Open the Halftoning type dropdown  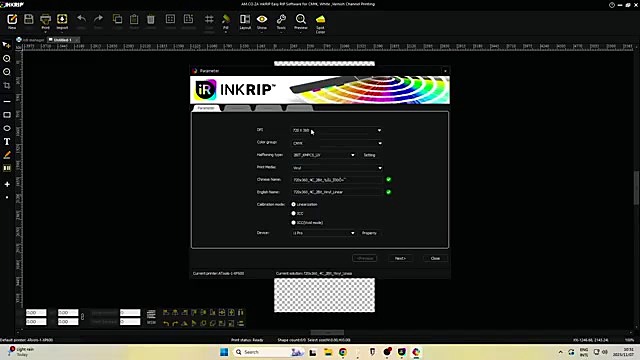[324, 155]
